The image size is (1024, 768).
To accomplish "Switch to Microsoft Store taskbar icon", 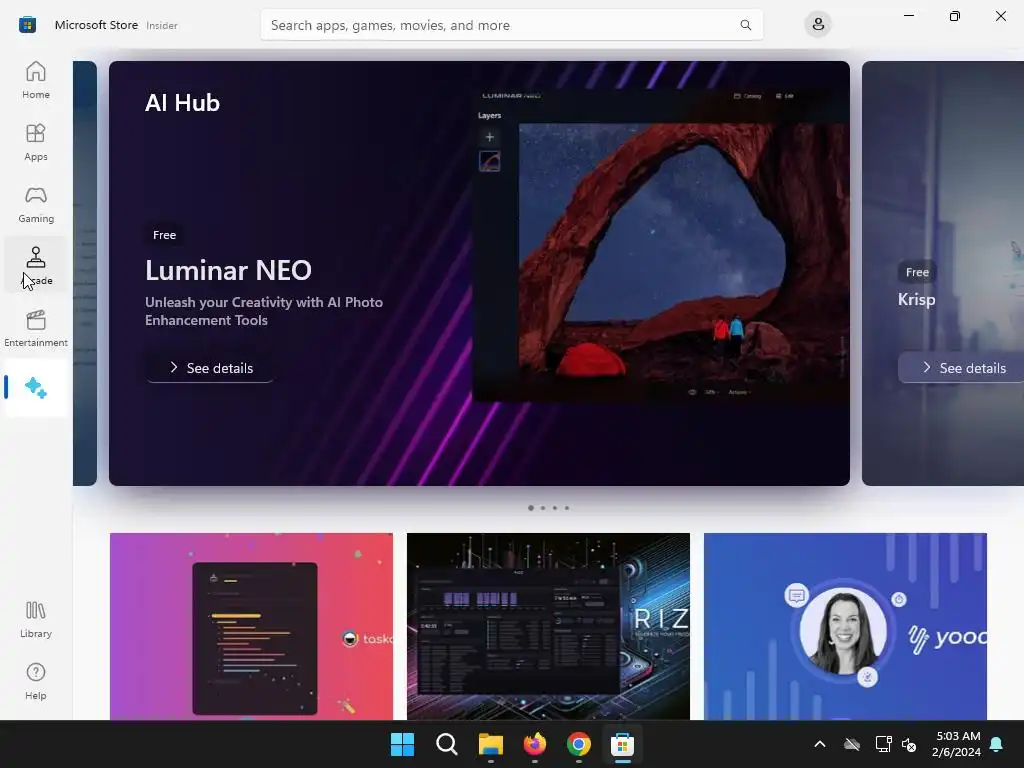I will click(622, 744).
